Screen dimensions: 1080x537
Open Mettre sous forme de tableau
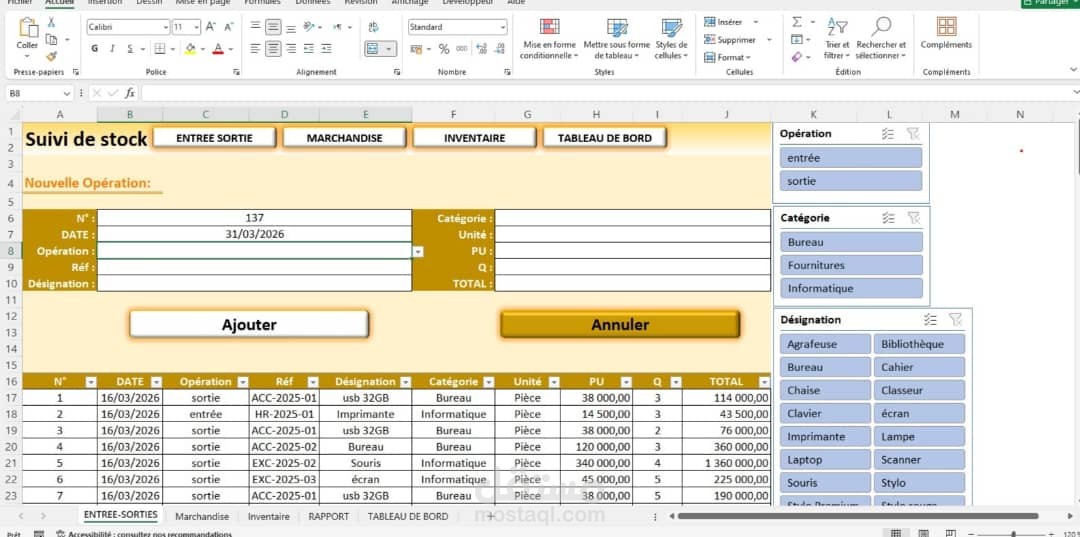(616, 39)
